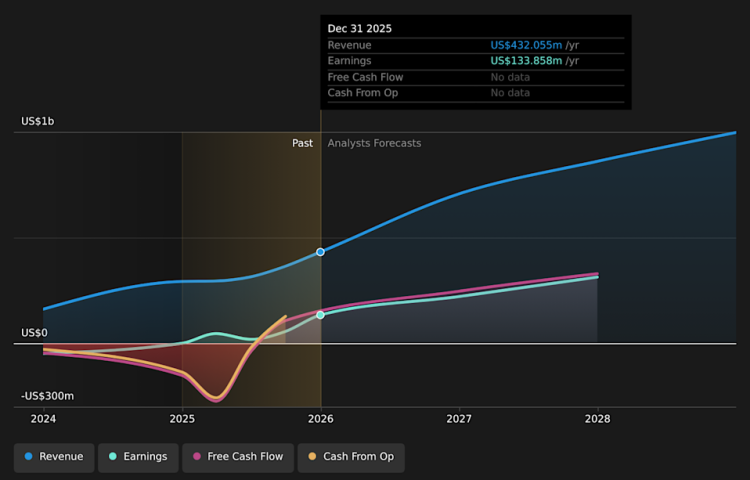Click the Dec 31 2025 tooltip header
Screen dimensions: 750x480
[x=359, y=29]
